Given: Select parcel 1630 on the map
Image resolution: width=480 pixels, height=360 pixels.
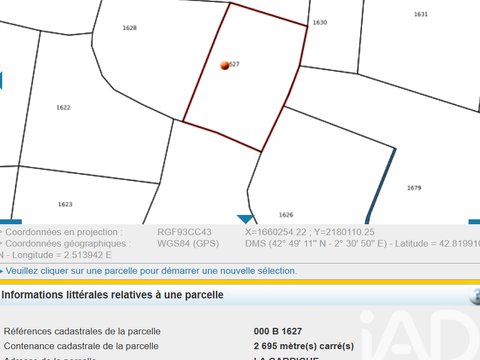Looking at the screenshot, I should pos(320,22).
